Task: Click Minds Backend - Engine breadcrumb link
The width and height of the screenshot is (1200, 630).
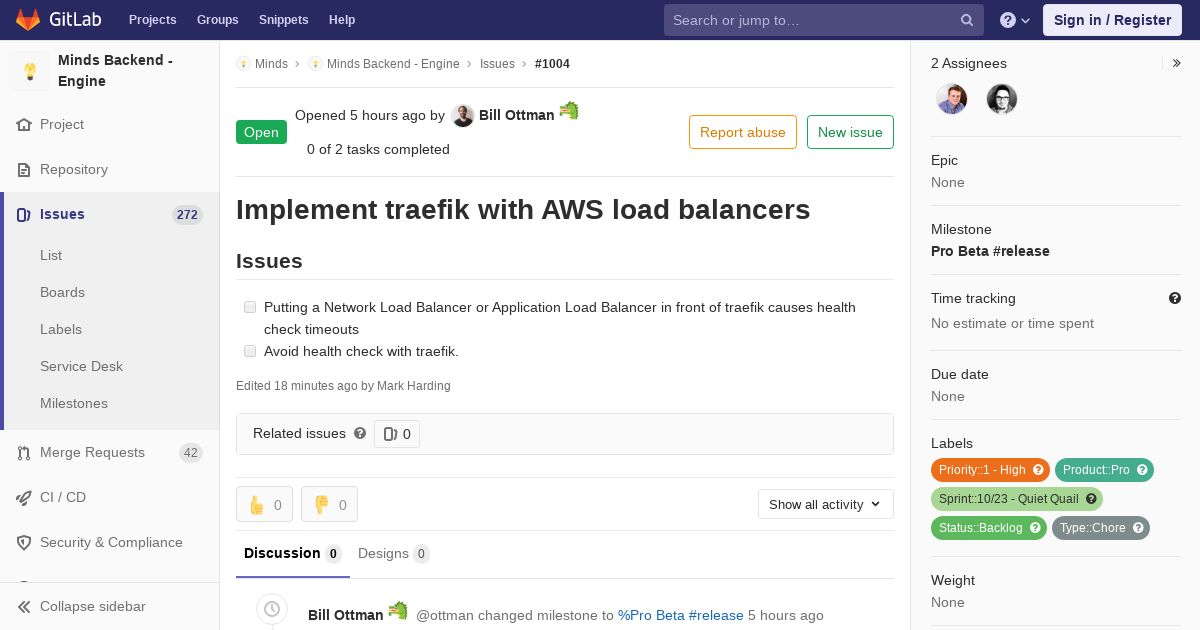Action: coord(393,64)
